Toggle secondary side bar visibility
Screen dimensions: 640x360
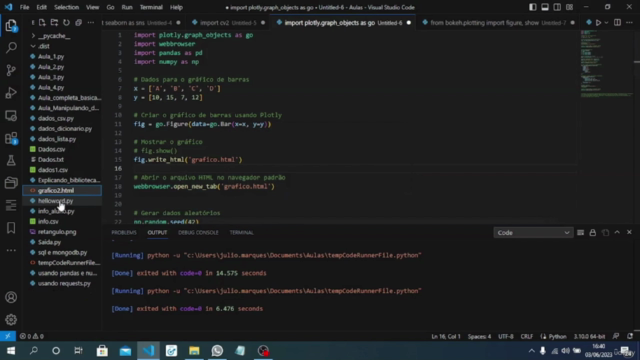coord(557,7)
